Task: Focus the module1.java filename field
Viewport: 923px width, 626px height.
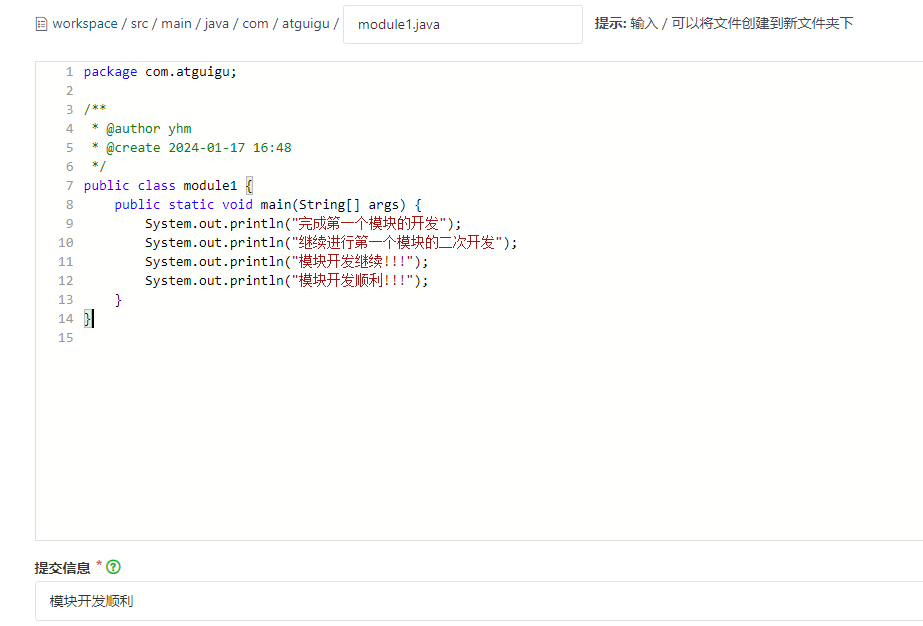Action: point(462,25)
